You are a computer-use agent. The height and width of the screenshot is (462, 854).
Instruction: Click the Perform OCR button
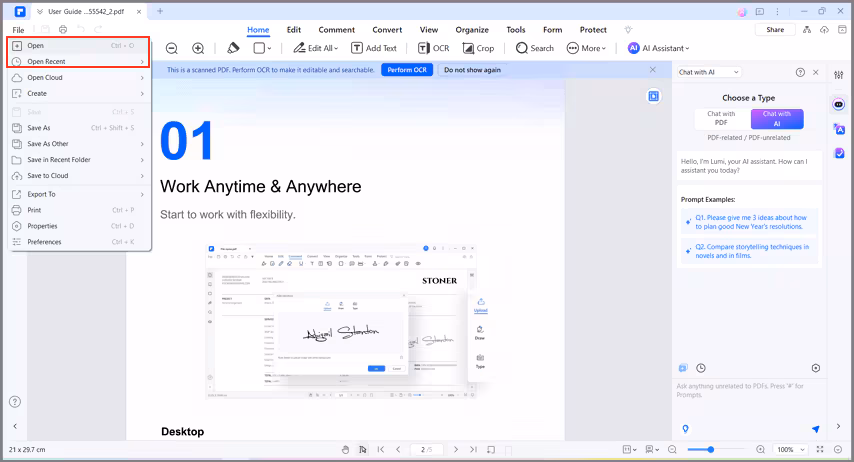click(x=407, y=70)
